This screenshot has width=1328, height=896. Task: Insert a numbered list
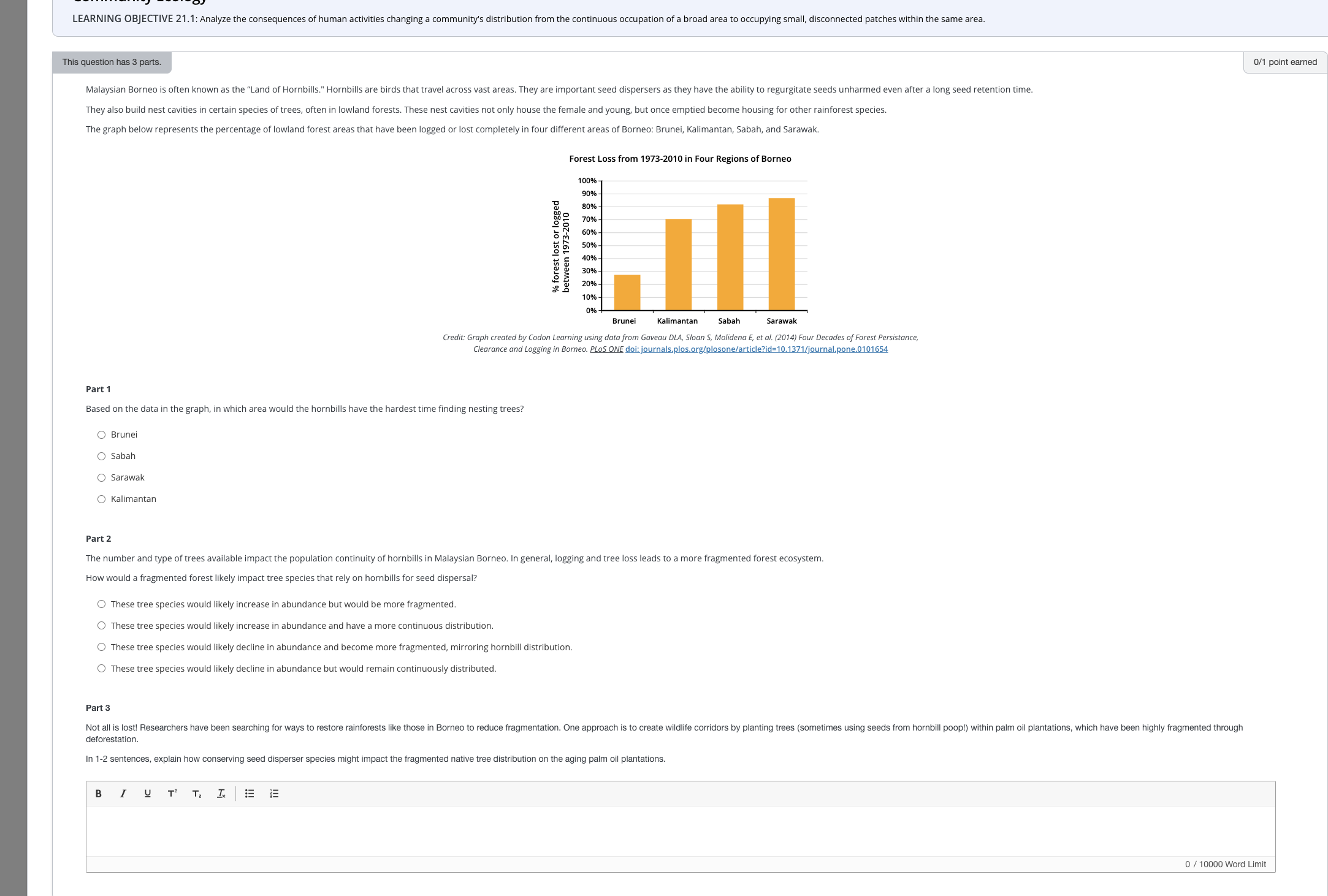click(274, 793)
